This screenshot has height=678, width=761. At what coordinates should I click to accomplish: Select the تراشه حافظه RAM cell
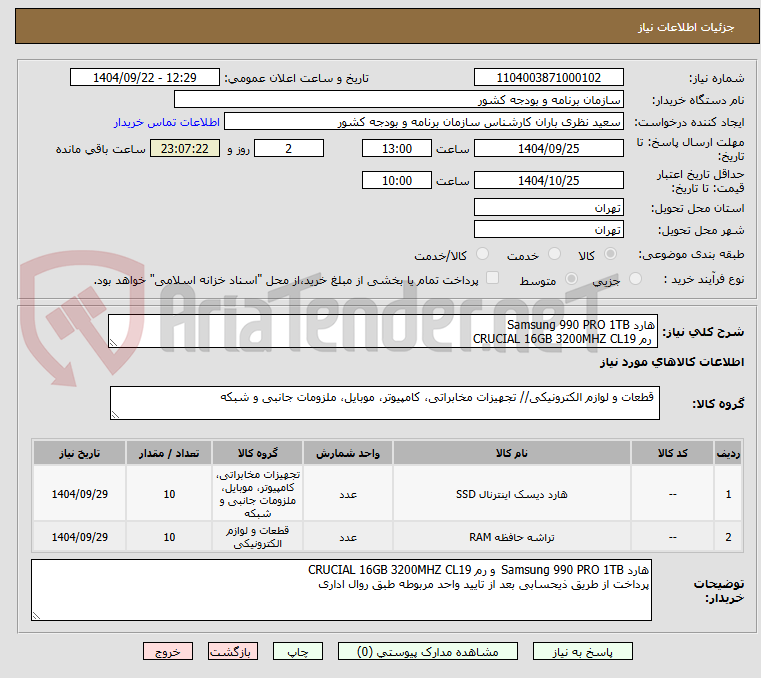click(512, 537)
